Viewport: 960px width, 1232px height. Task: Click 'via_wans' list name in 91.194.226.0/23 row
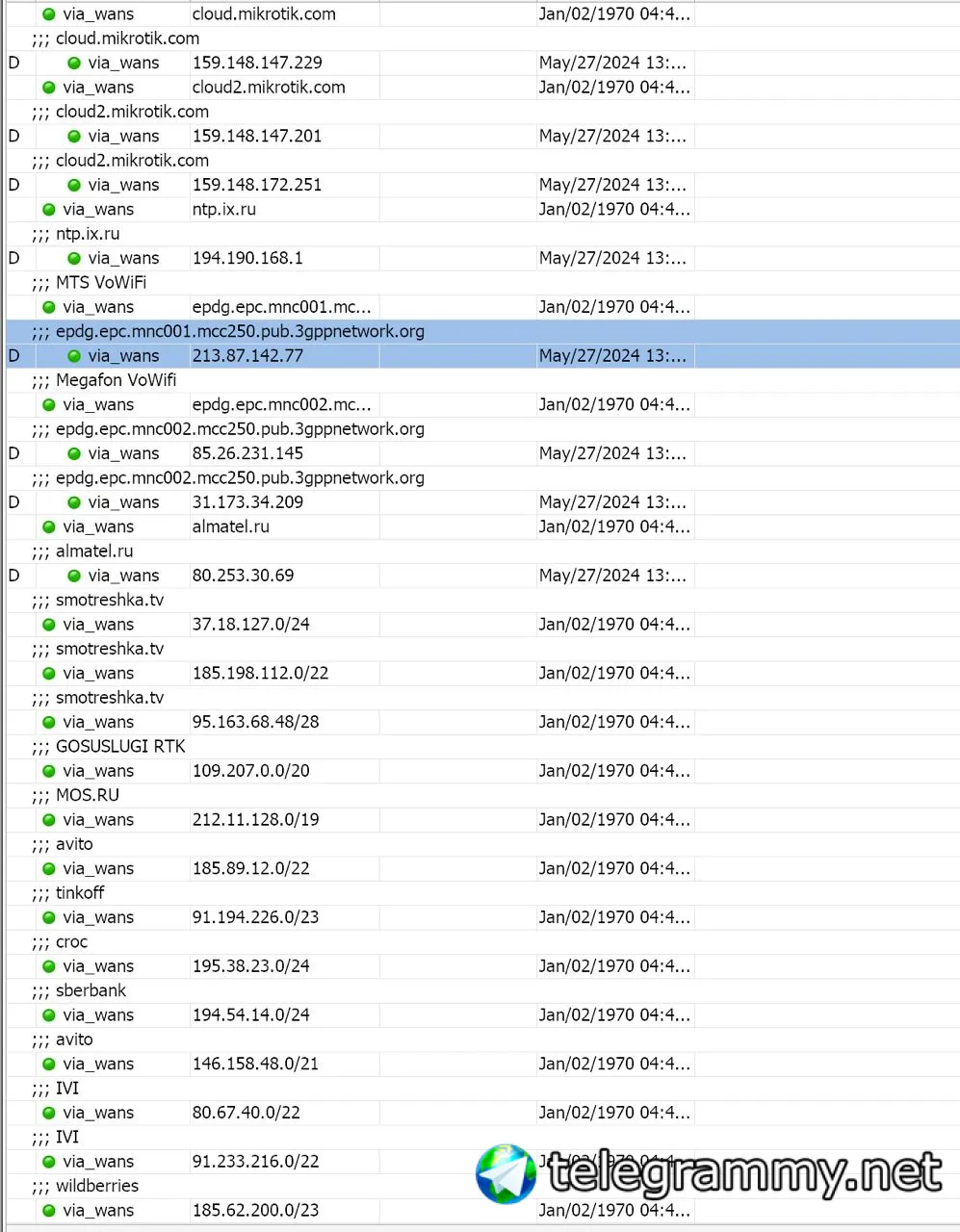(98, 917)
